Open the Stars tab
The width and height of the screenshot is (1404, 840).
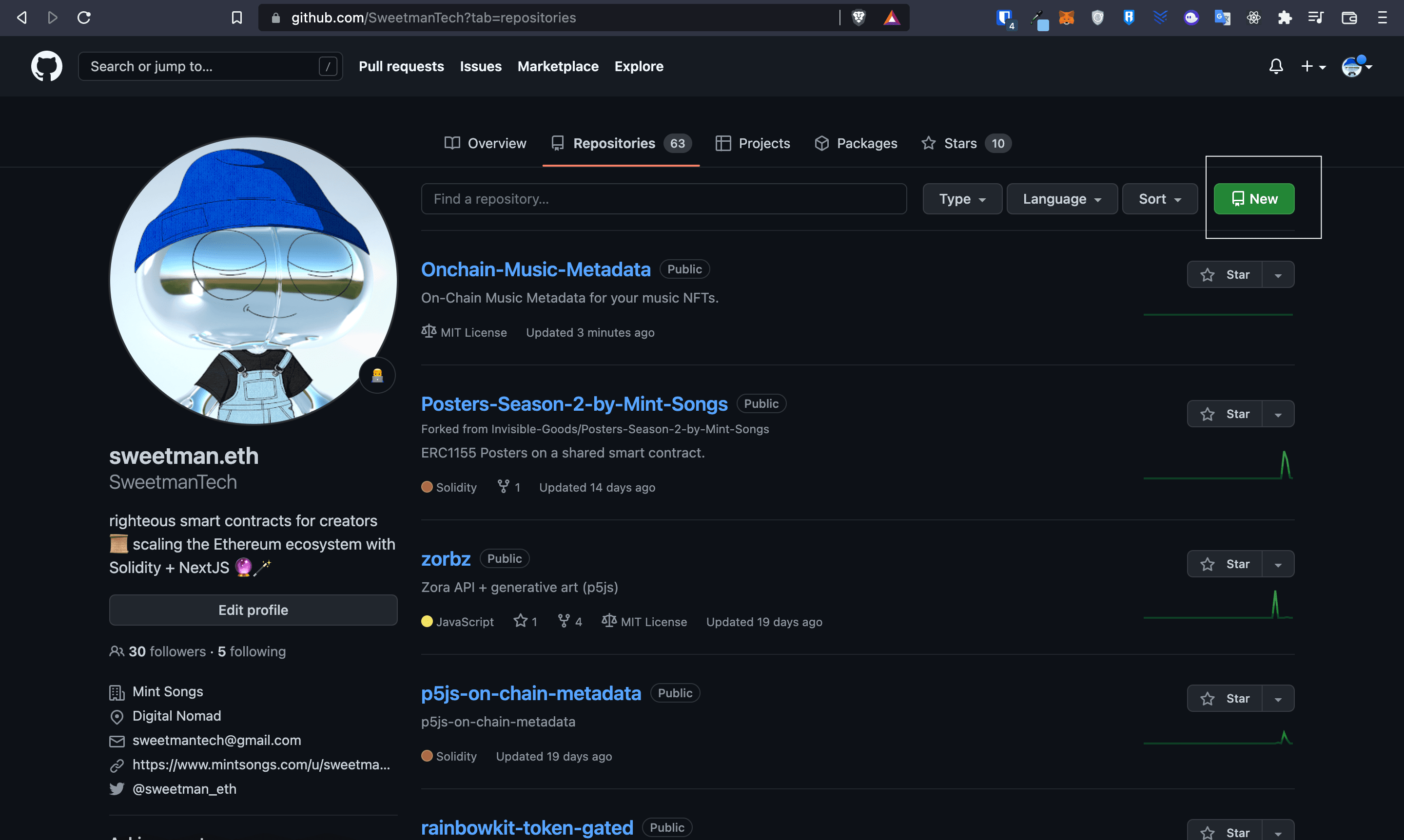point(966,143)
